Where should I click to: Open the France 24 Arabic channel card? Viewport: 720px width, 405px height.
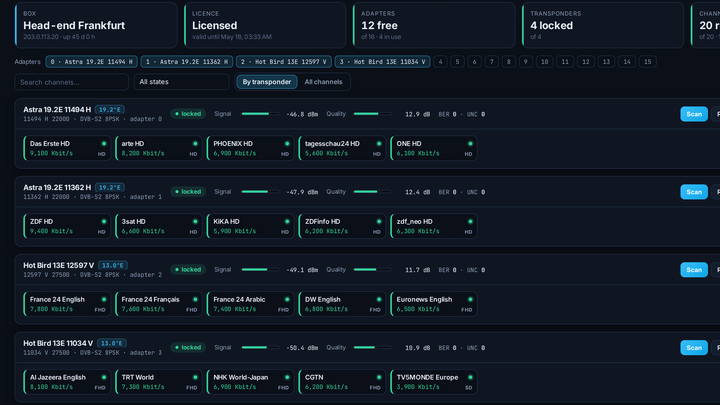(x=250, y=304)
